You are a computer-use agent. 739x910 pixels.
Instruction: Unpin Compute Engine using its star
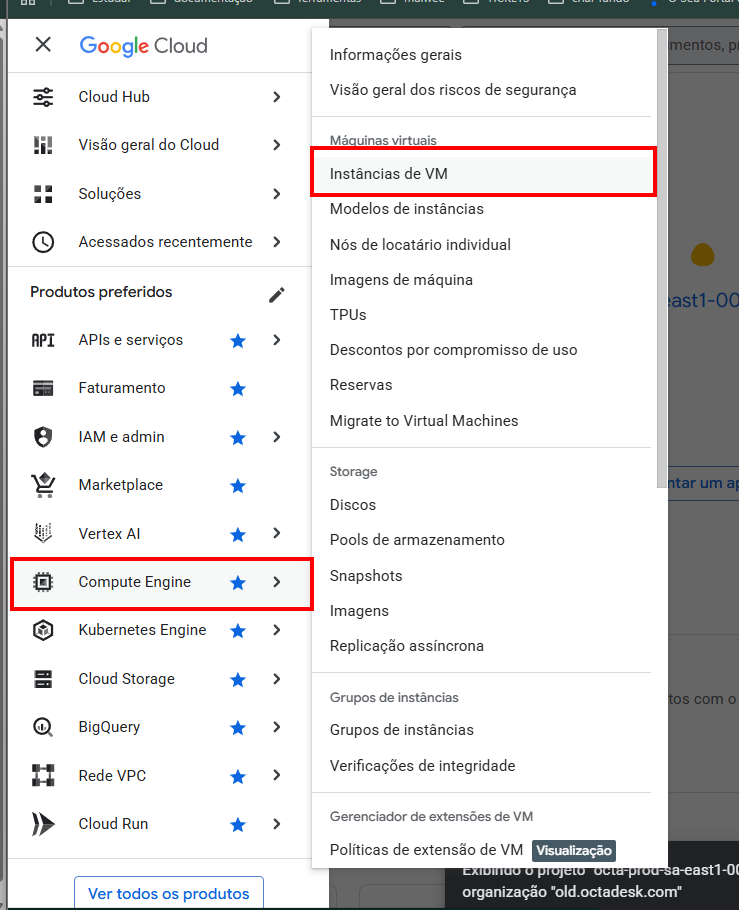238,582
